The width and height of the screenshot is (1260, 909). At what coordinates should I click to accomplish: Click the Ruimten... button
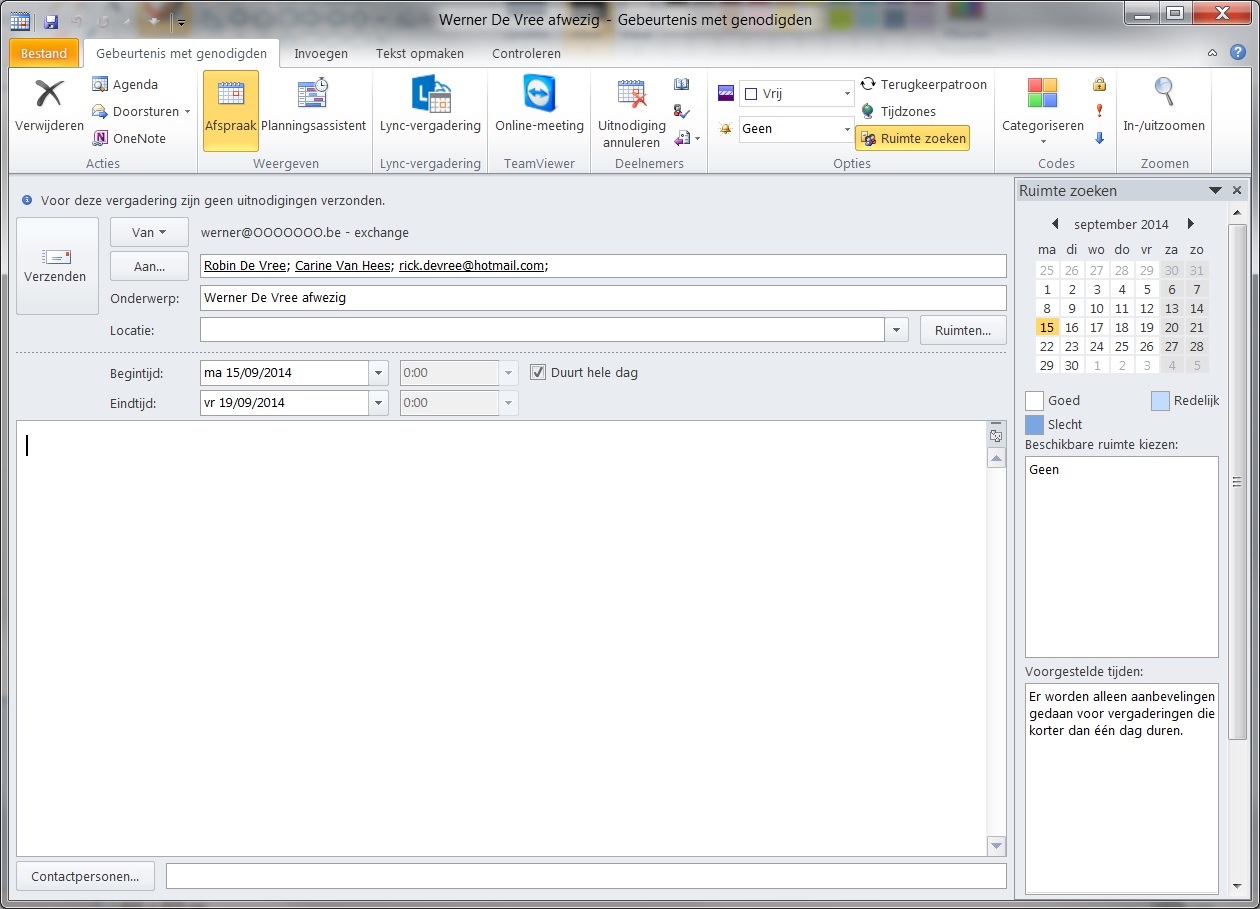[x=963, y=330]
